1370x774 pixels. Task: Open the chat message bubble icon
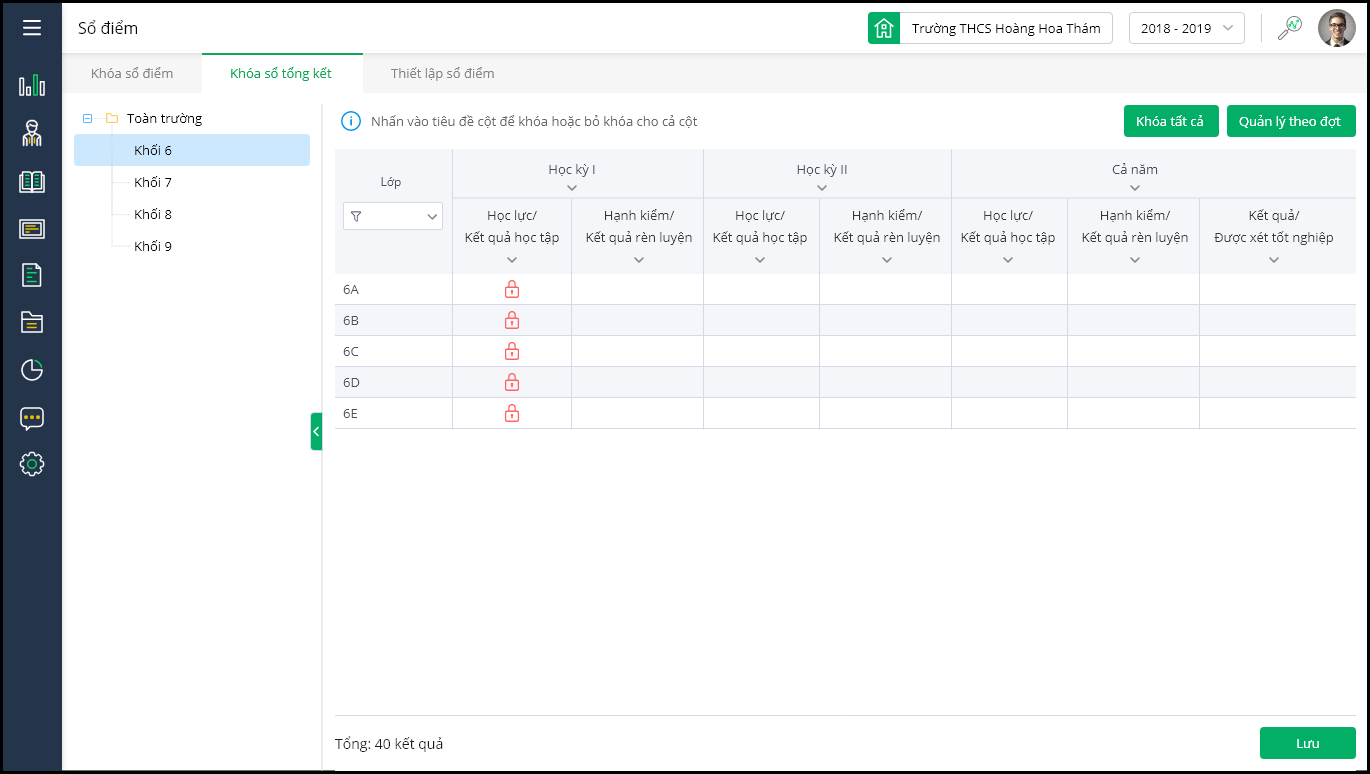click(x=32, y=418)
